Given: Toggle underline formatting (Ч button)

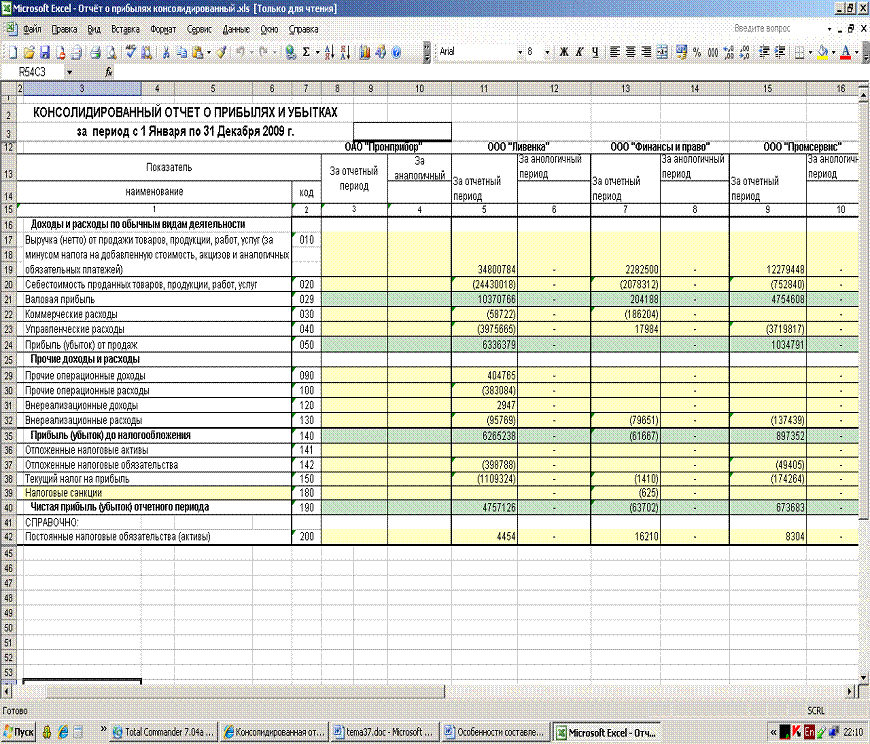Looking at the screenshot, I should click(595, 51).
